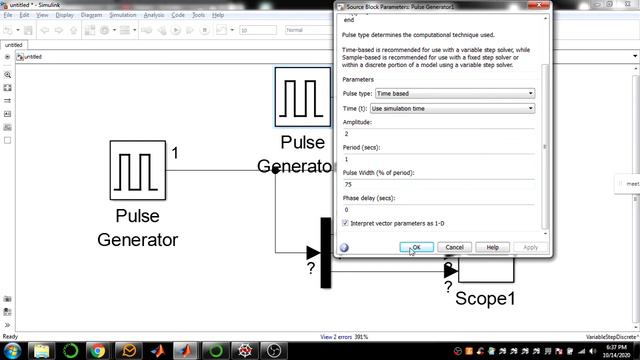
Task: Select the left Pulse Generator block
Action: 138,170
